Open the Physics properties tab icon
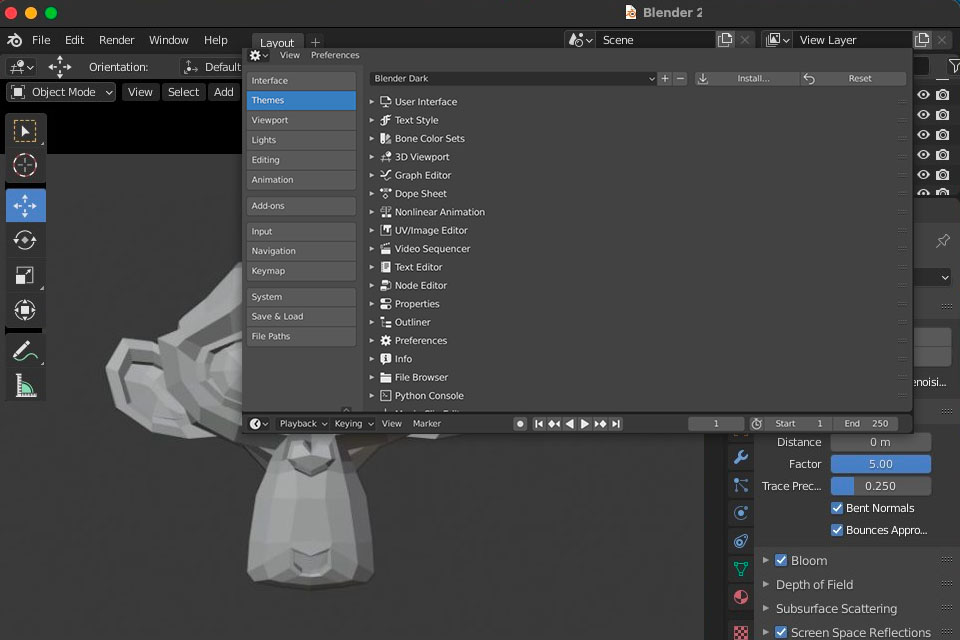This screenshot has width=960, height=640. (741, 513)
